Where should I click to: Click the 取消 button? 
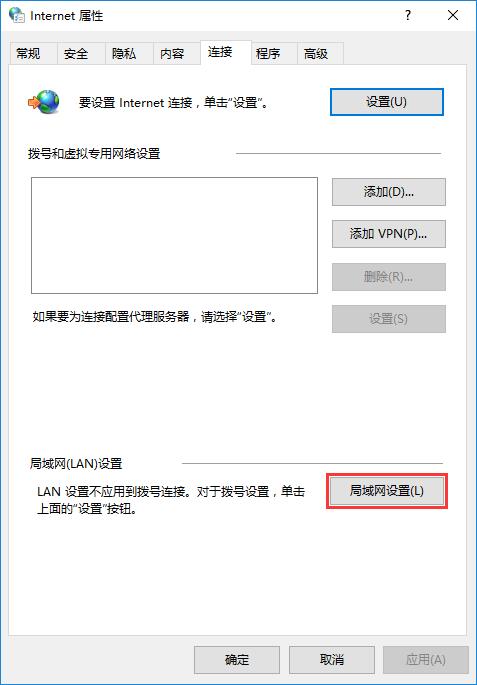click(332, 660)
